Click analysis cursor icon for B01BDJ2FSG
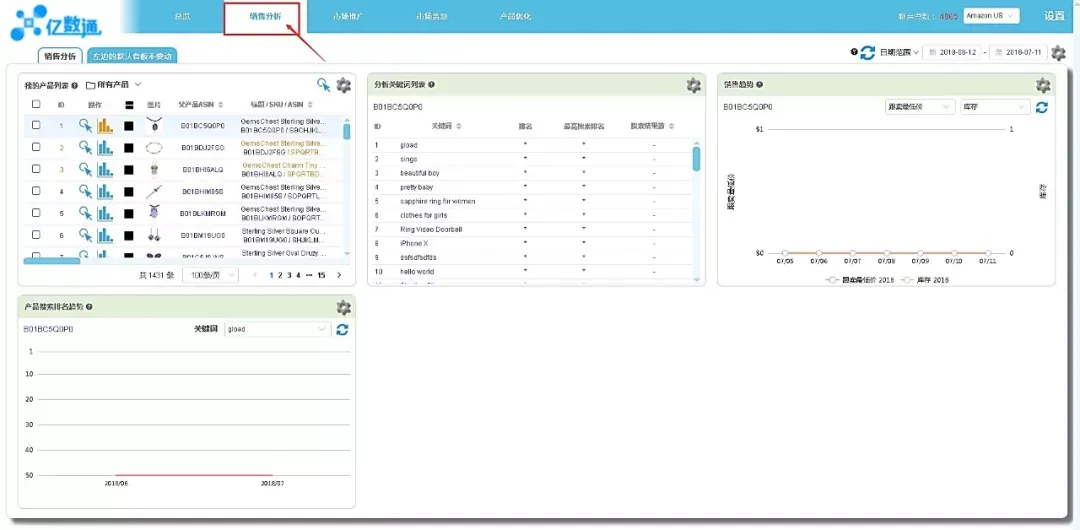1080x530 pixels. [85, 147]
